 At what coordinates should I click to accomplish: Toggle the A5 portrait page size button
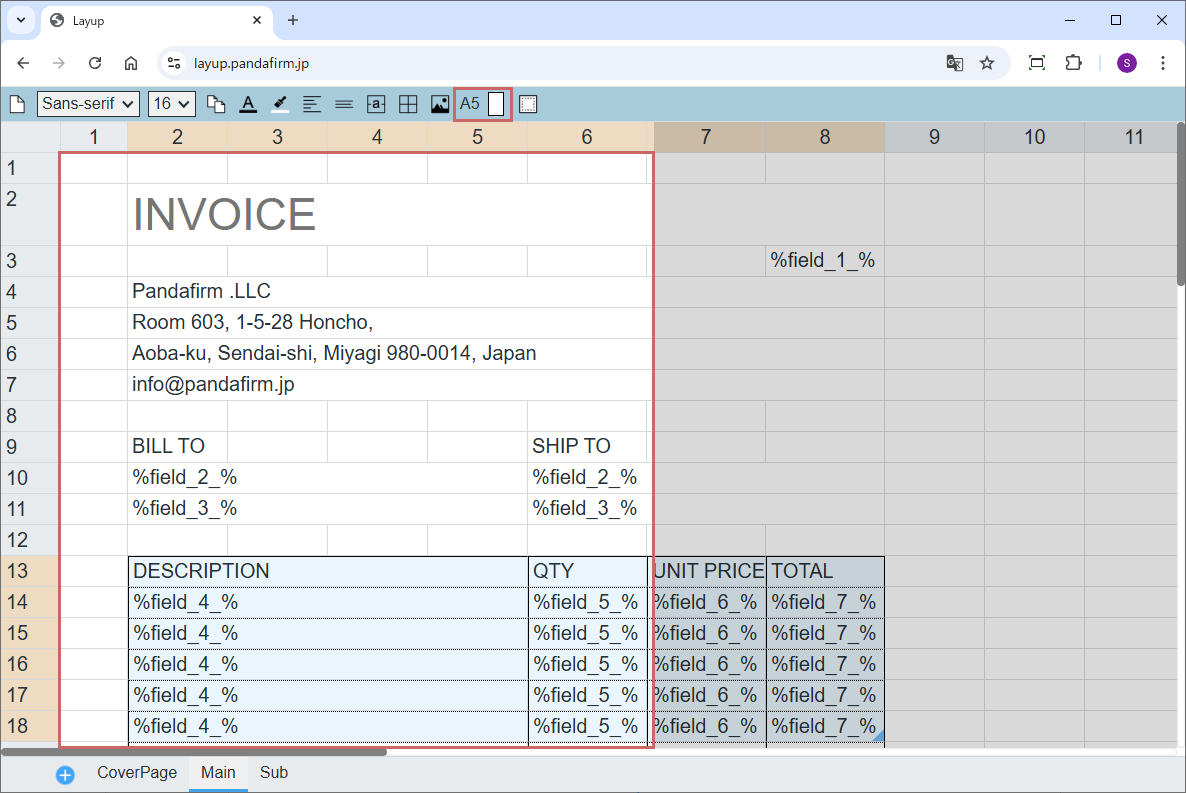coord(483,104)
